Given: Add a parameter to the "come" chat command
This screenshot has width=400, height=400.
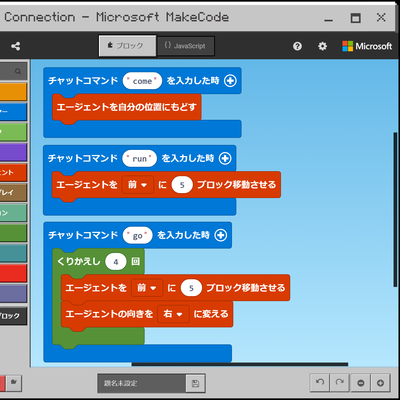Looking at the screenshot, I should (x=230, y=81).
